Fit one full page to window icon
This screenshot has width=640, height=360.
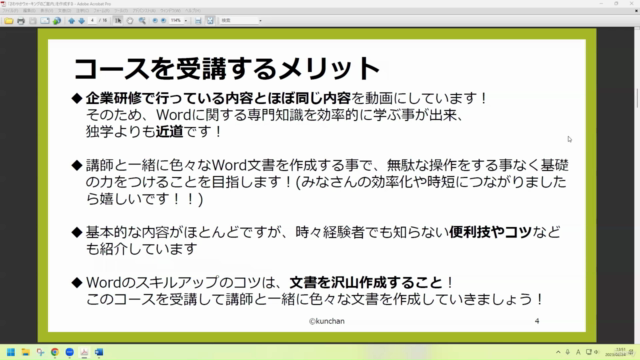[x=210, y=20]
